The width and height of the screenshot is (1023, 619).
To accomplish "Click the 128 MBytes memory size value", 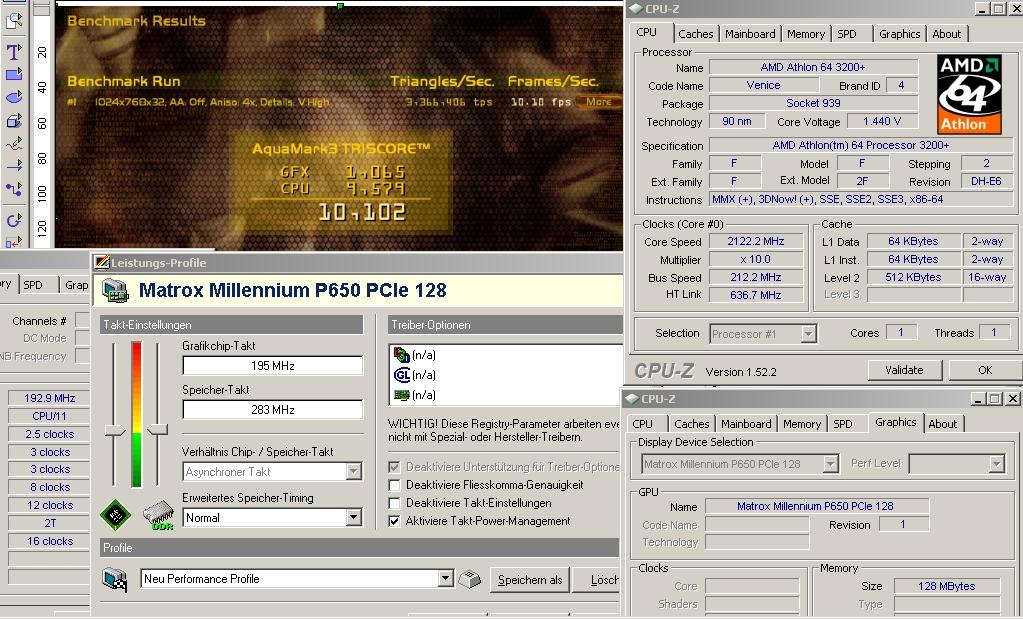I will click(946, 586).
